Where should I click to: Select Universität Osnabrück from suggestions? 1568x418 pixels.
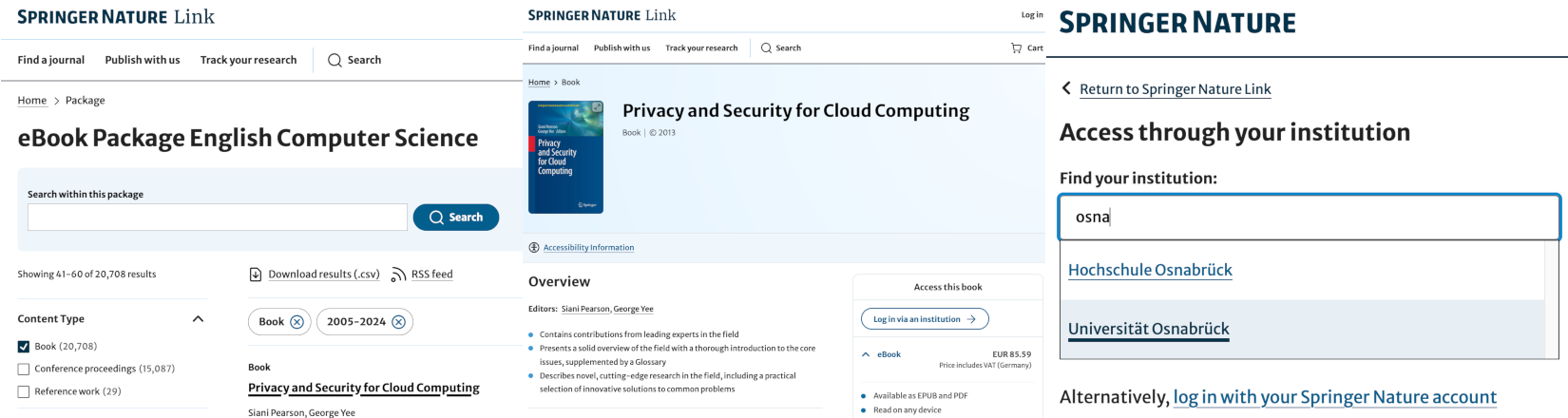1148,329
